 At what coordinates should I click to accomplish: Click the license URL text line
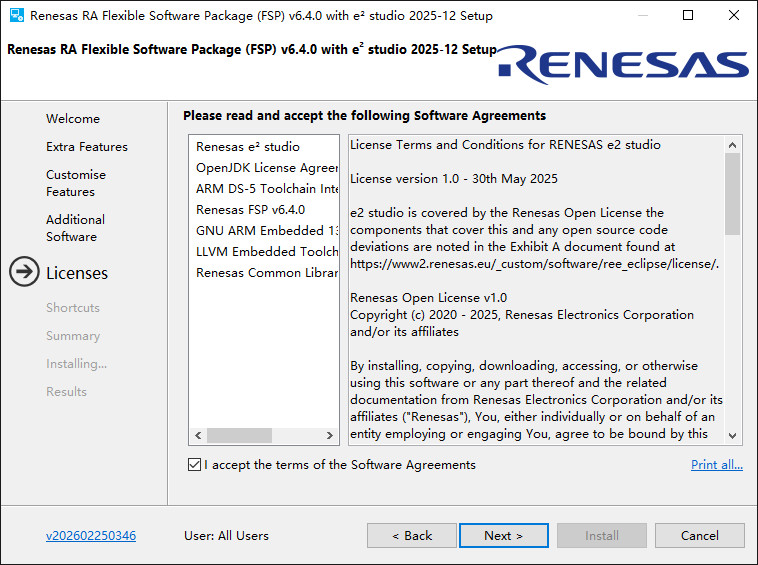(535, 264)
